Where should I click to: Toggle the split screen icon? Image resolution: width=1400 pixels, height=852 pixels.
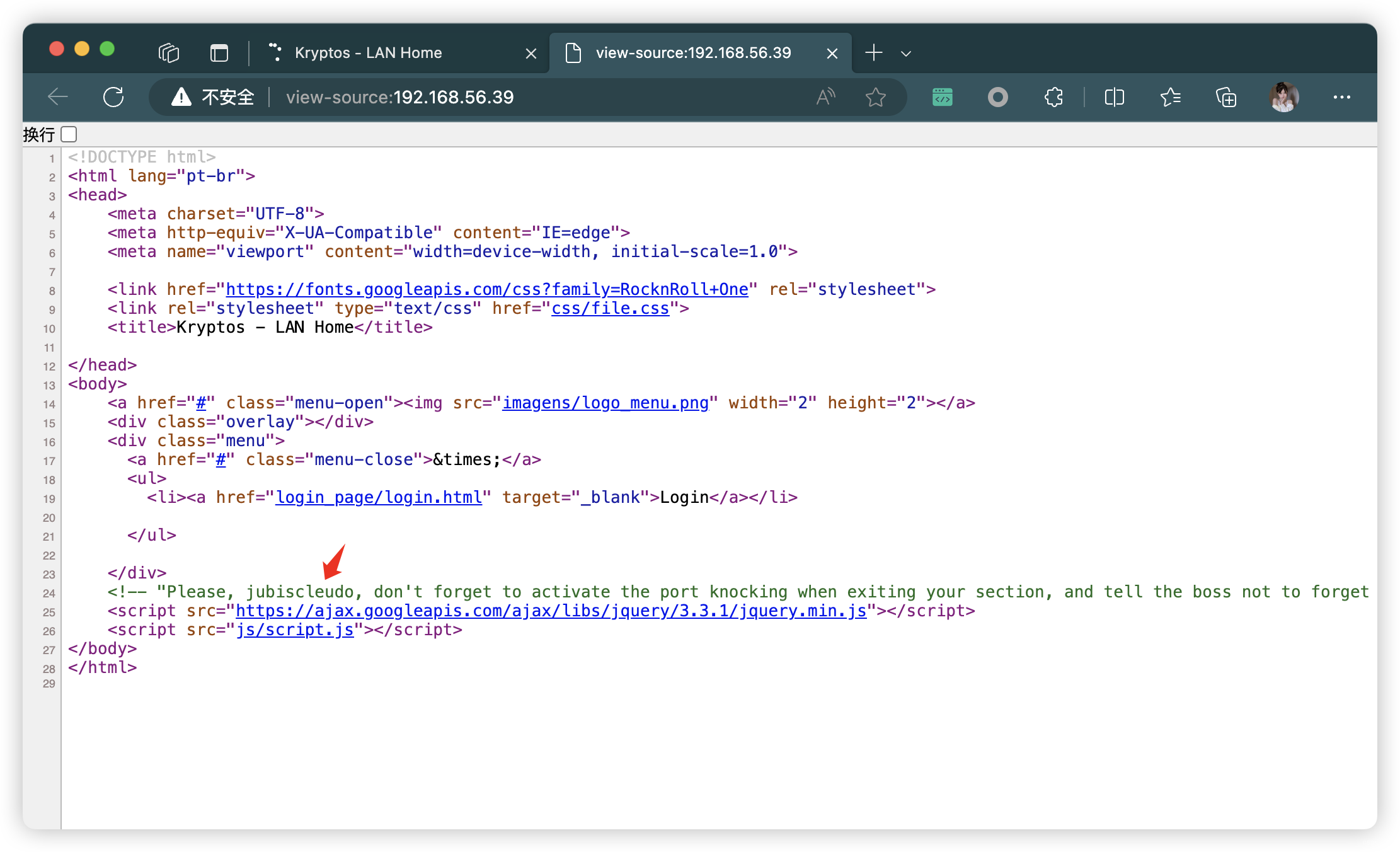point(1114,97)
